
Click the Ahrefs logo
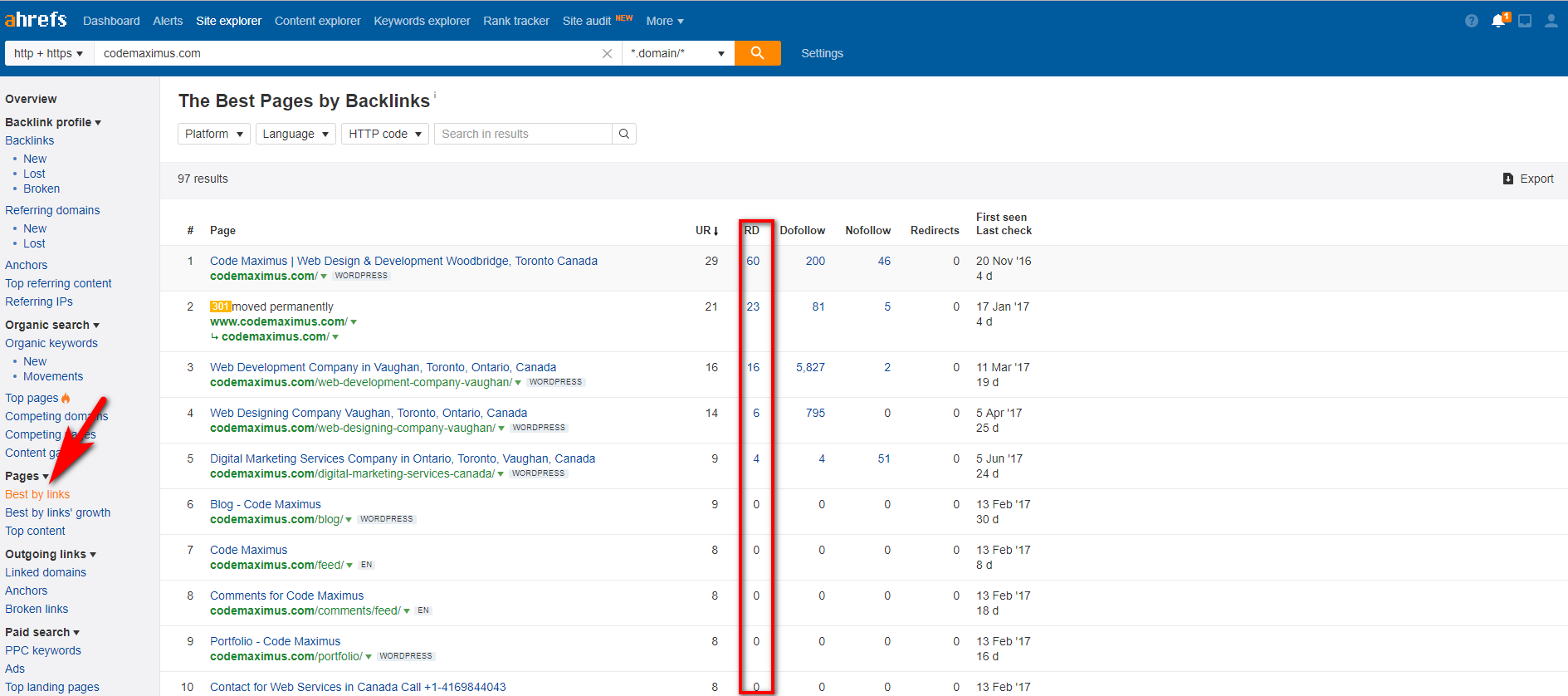click(x=35, y=19)
